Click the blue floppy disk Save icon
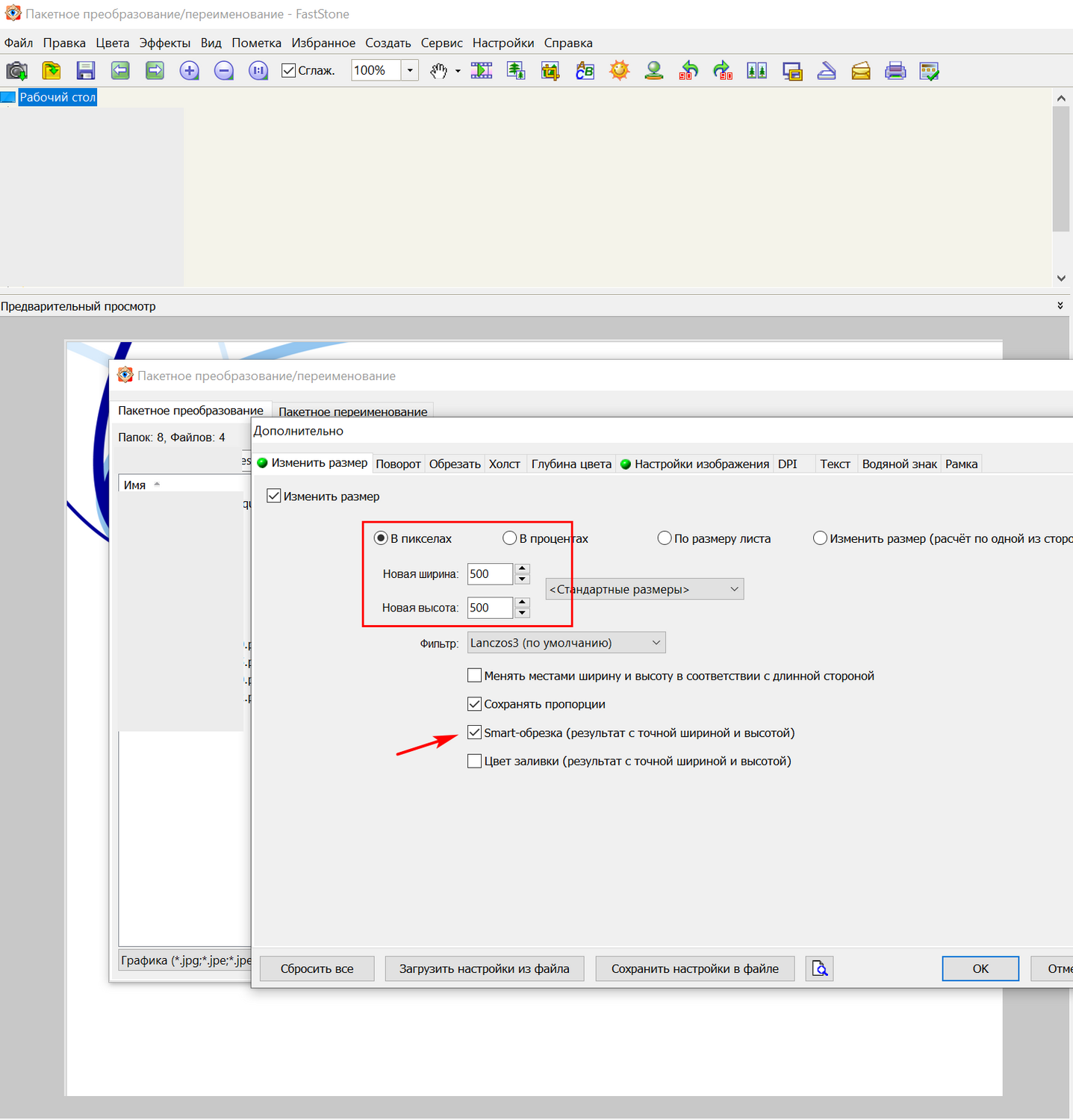The image size is (1073, 1120). (x=86, y=71)
